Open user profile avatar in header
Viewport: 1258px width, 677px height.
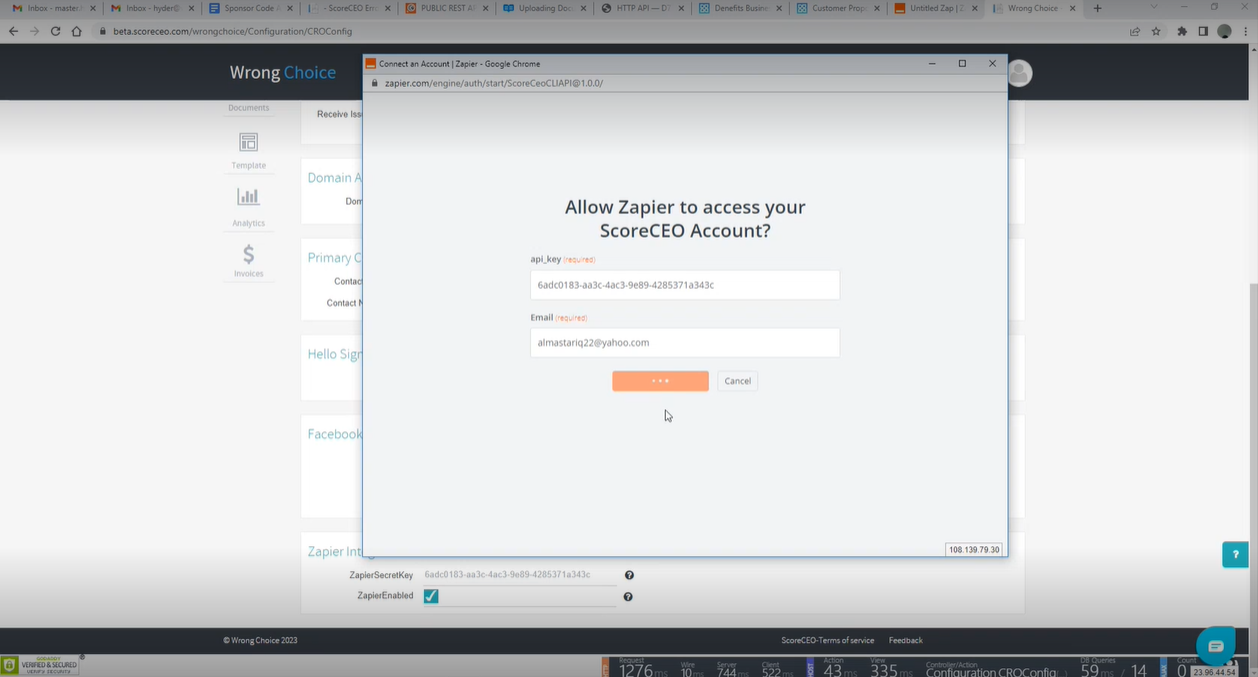pyautogui.click(x=1019, y=73)
